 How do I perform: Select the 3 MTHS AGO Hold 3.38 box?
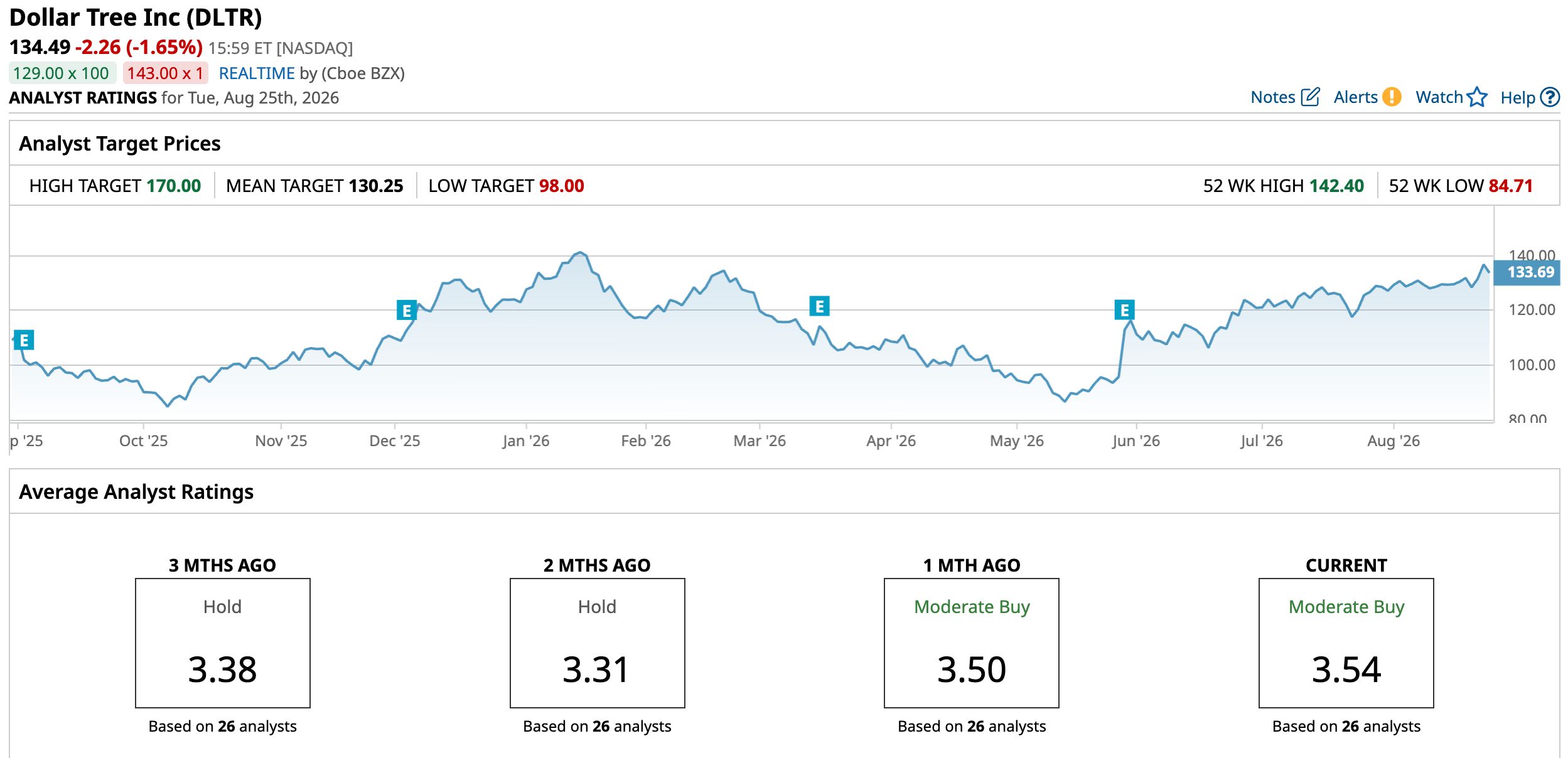(x=223, y=643)
